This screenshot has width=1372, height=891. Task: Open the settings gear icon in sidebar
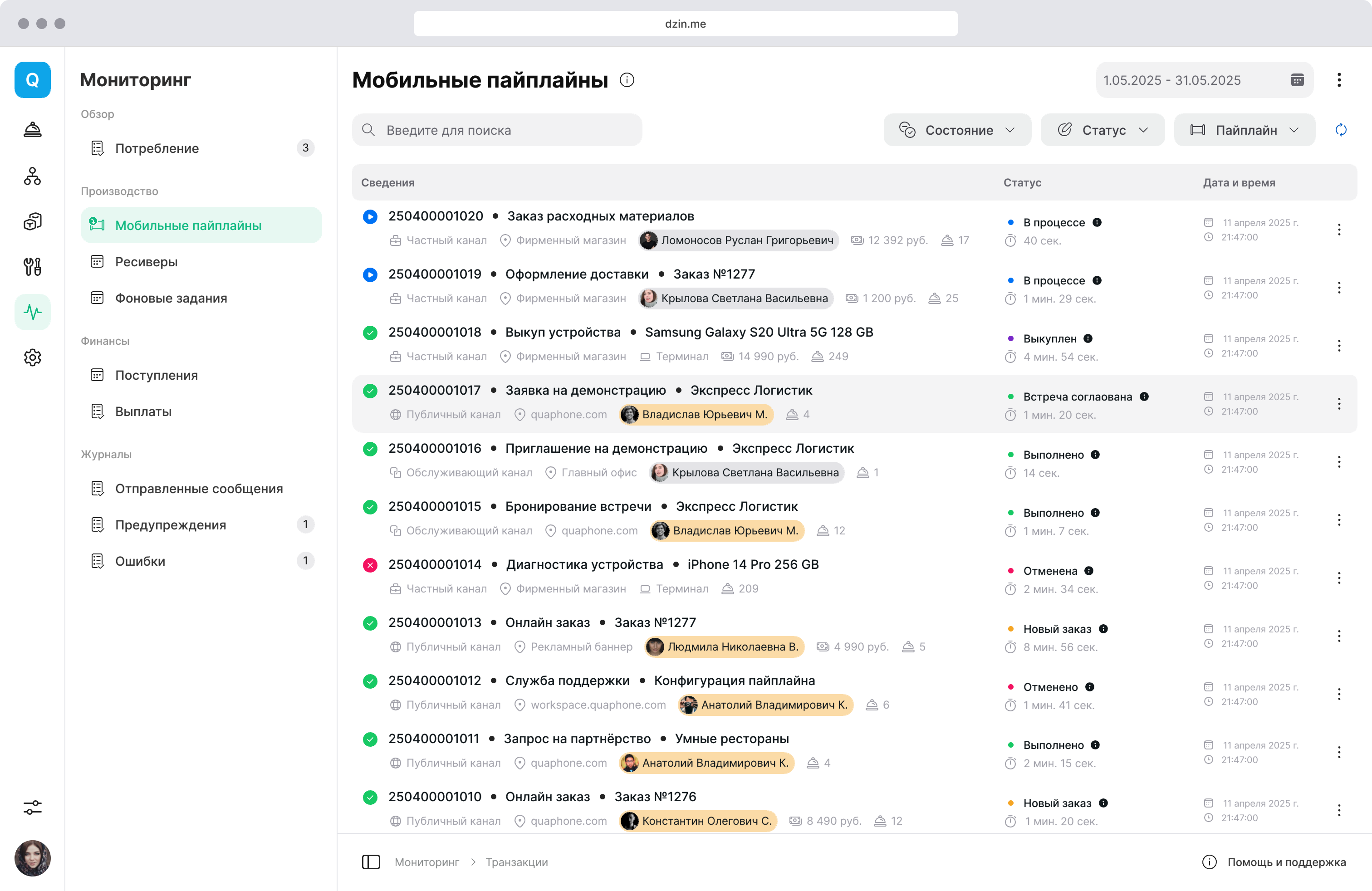(33, 357)
